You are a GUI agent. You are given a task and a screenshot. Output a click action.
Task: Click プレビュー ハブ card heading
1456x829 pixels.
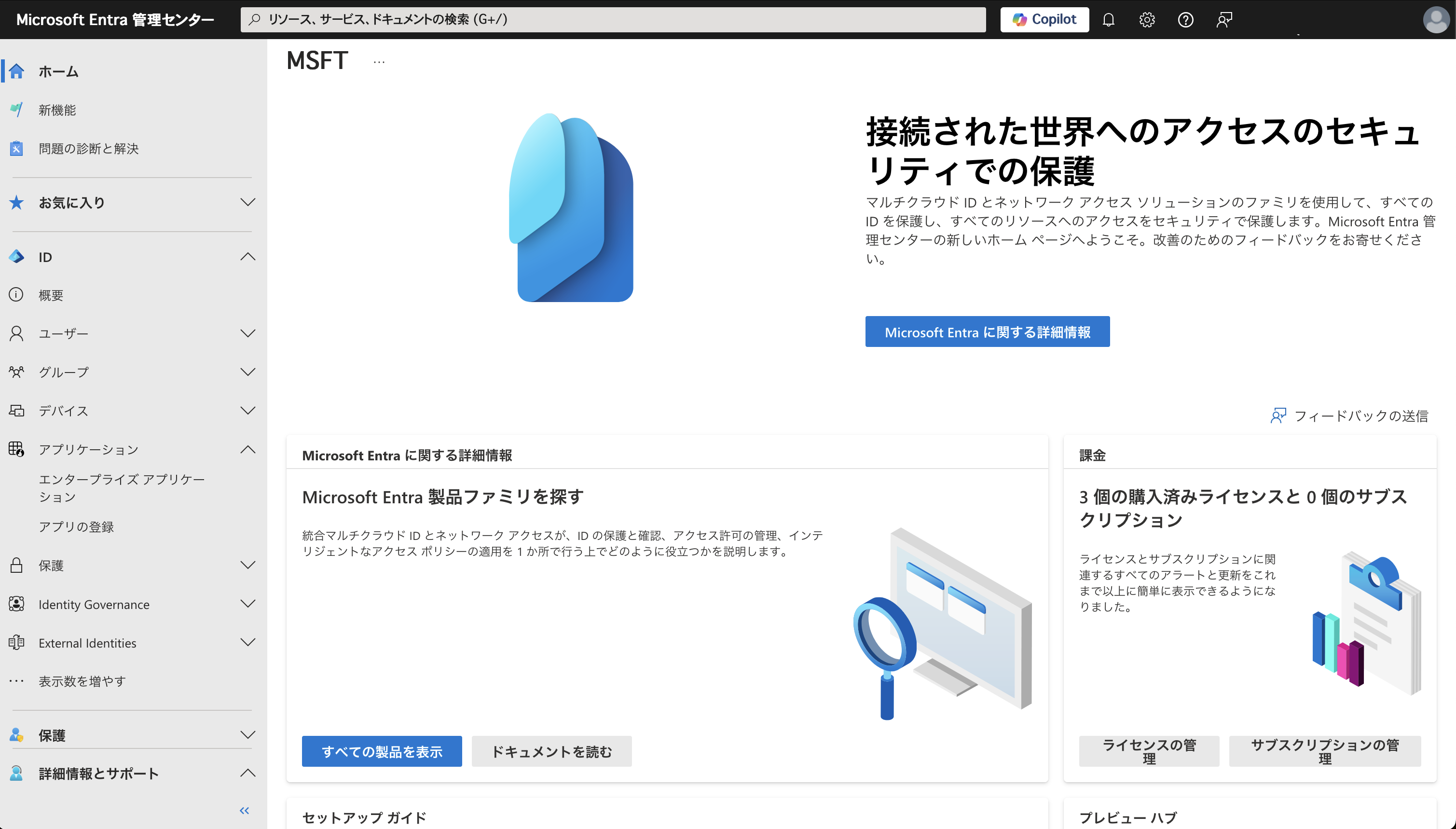pos(1128,817)
